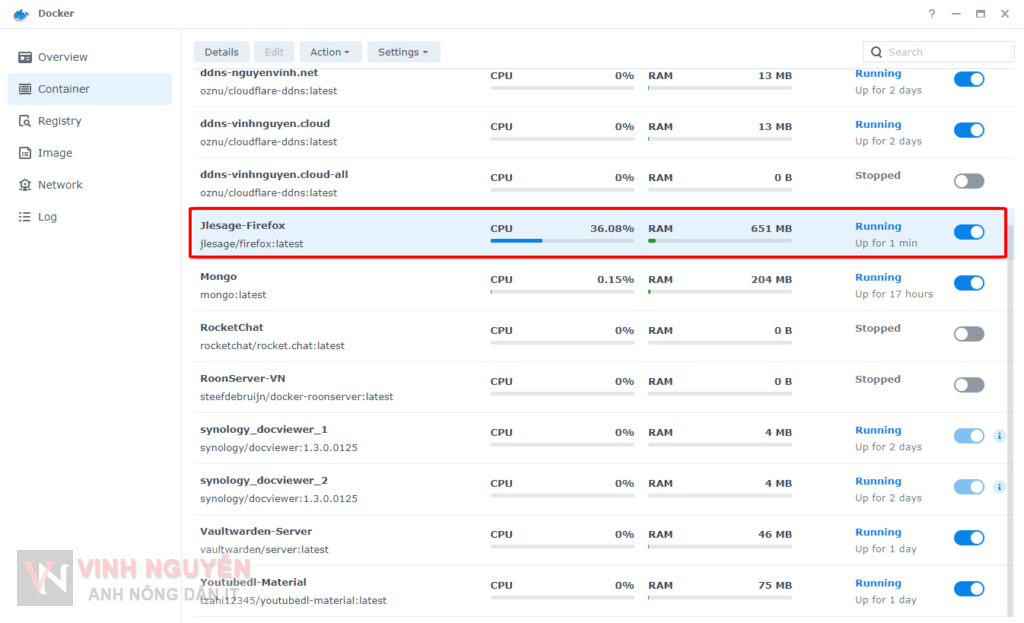
Task: Click the Details button
Action: point(221,51)
